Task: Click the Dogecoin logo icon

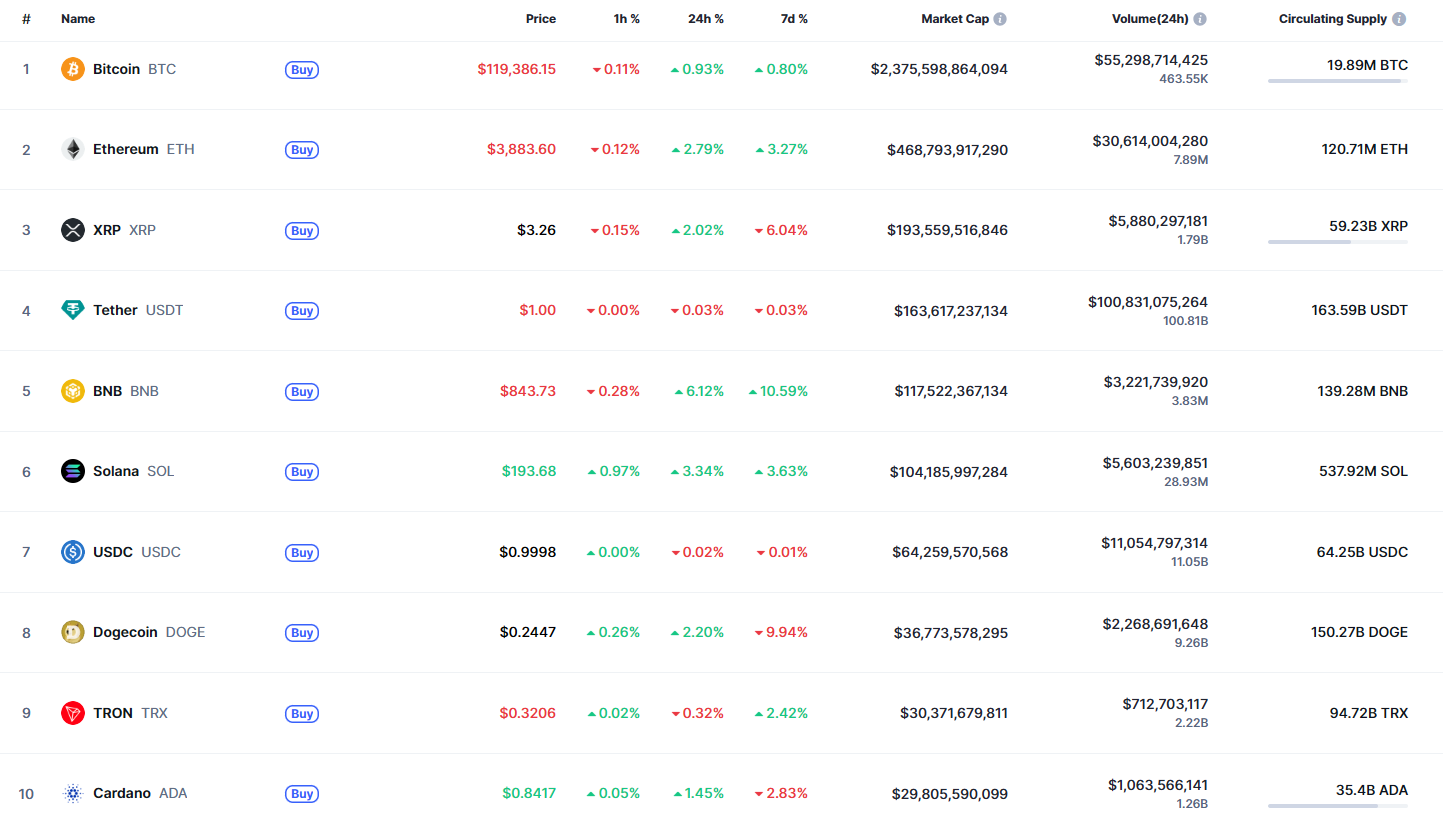Action: (73, 632)
